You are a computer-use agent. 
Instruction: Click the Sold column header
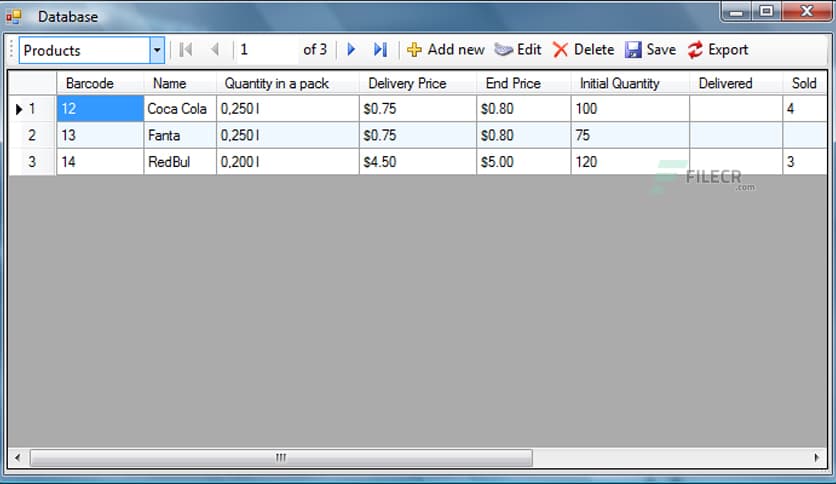805,83
